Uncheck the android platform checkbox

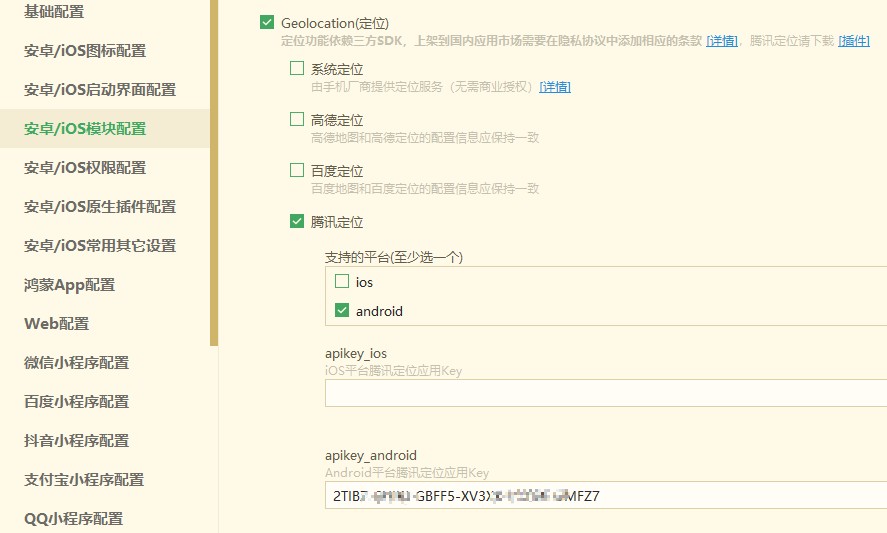(343, 311)
